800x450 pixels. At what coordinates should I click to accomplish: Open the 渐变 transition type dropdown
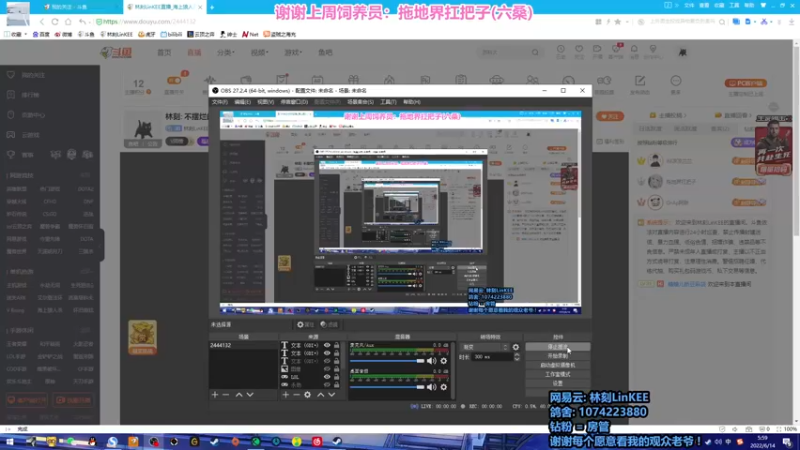pos(484,347)
